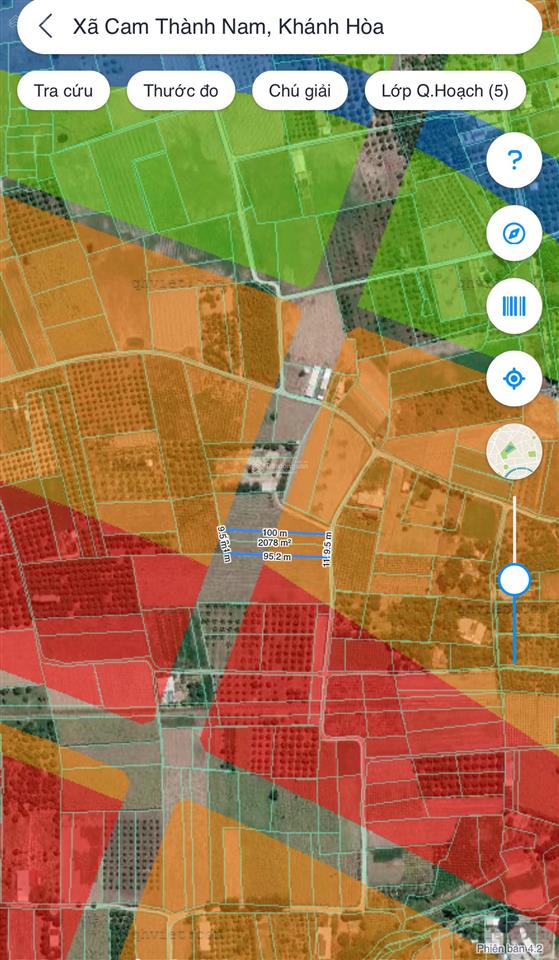Open the help question mark button
Image resolution: width=559 pixels, height=960 pixels.
pyautogui.click(x=514, y=160)
